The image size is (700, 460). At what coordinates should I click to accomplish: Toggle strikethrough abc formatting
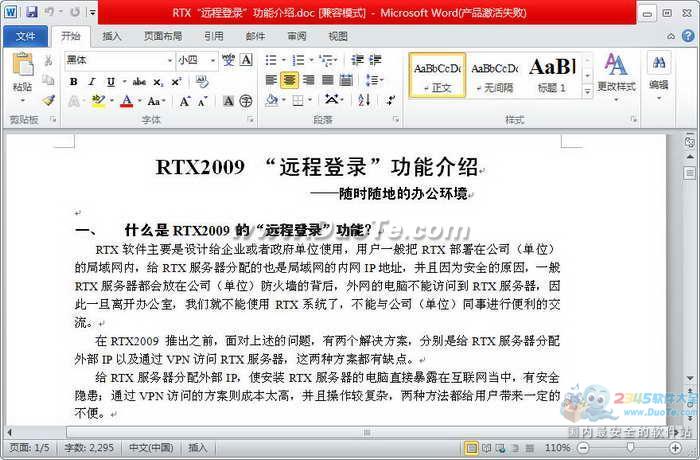[x=139, y=82]
